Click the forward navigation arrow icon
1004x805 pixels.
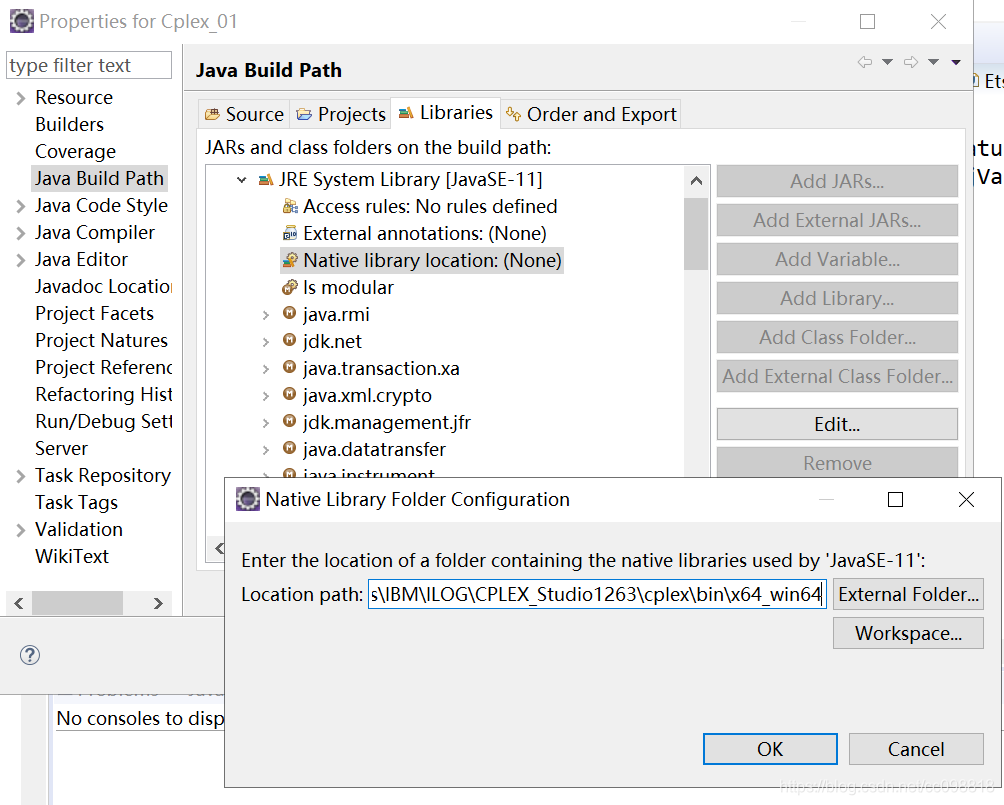[x=911, y=62]
